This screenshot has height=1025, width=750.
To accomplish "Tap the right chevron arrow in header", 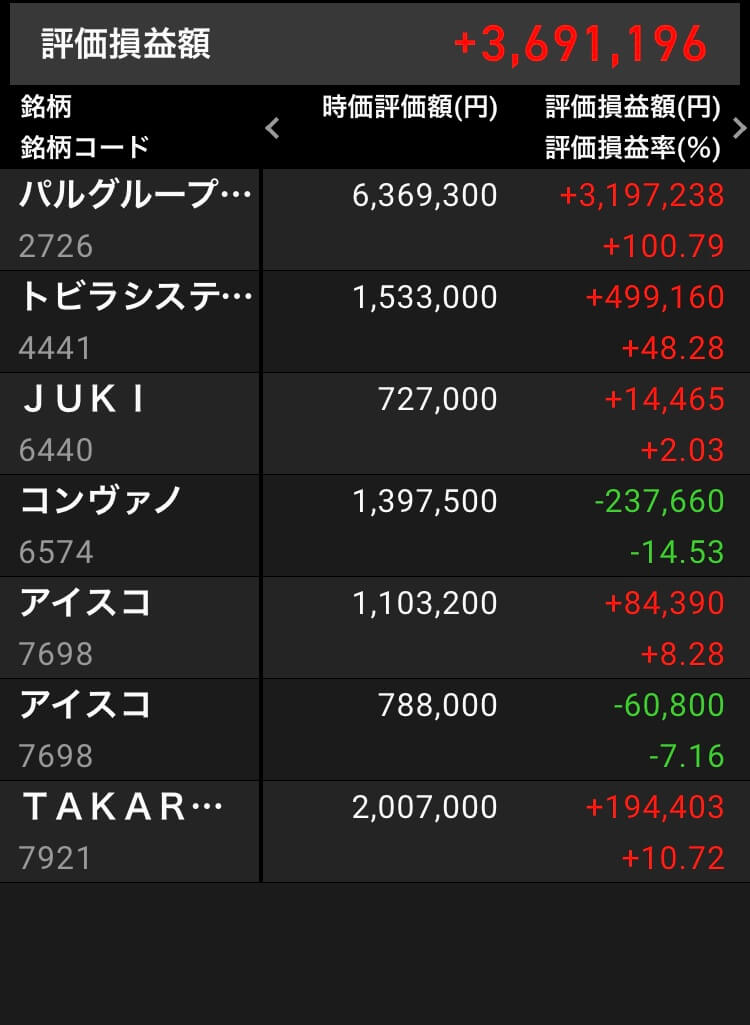I will tap(740, 128).
